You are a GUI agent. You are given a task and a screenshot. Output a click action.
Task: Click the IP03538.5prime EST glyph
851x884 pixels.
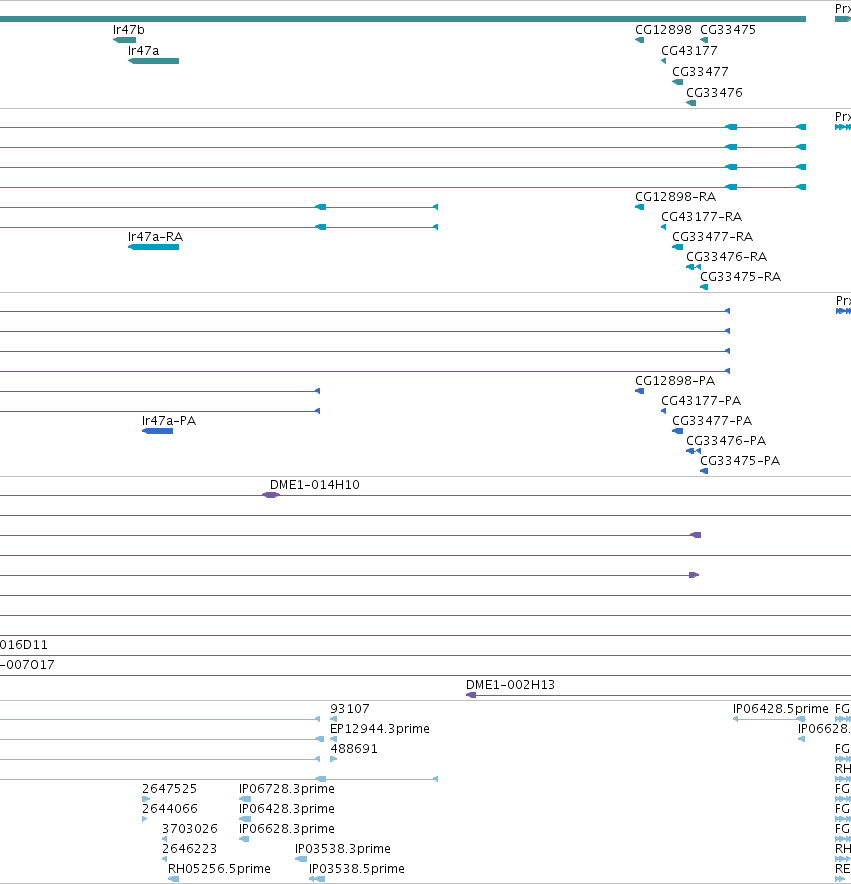317,879
